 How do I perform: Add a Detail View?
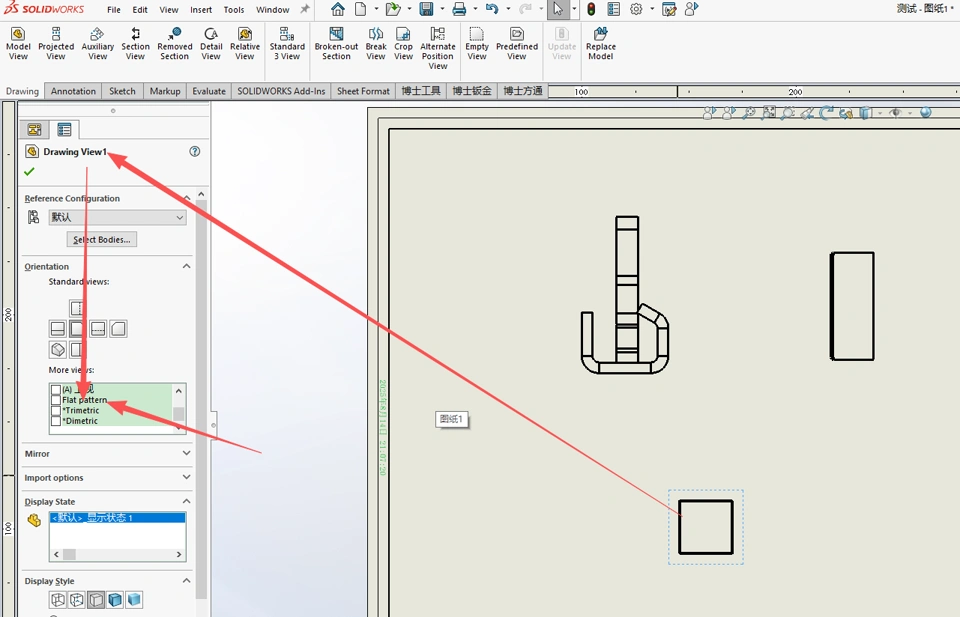click(211, 43)
